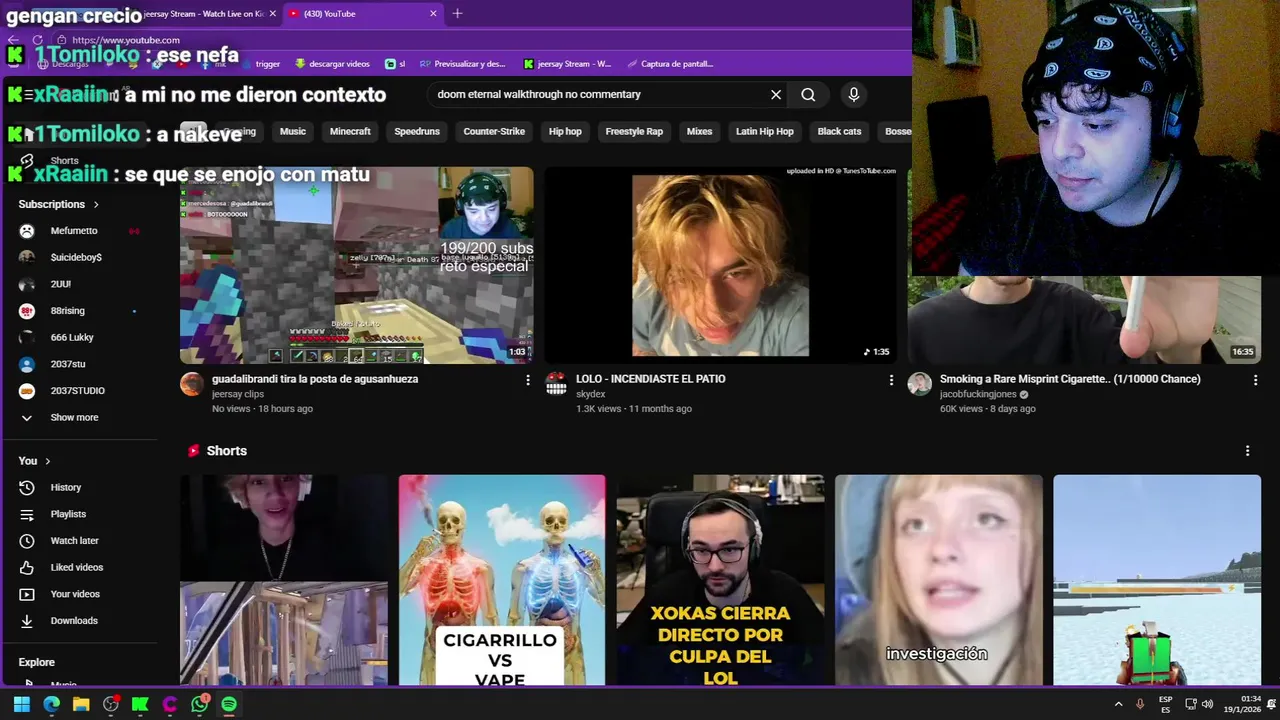Open Windows Start menu

21,704
